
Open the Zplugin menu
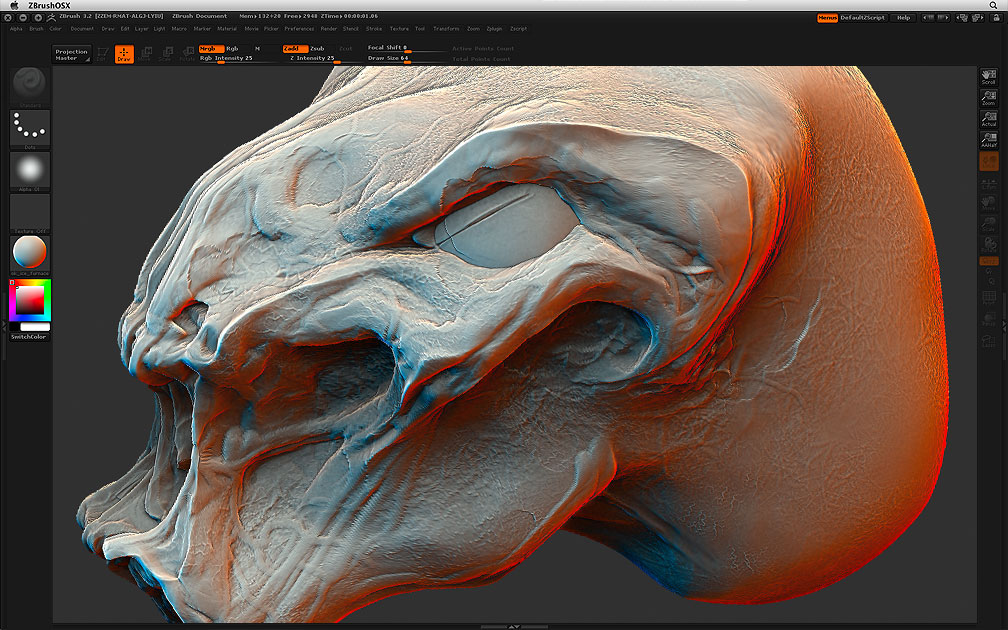click(494, 29)
